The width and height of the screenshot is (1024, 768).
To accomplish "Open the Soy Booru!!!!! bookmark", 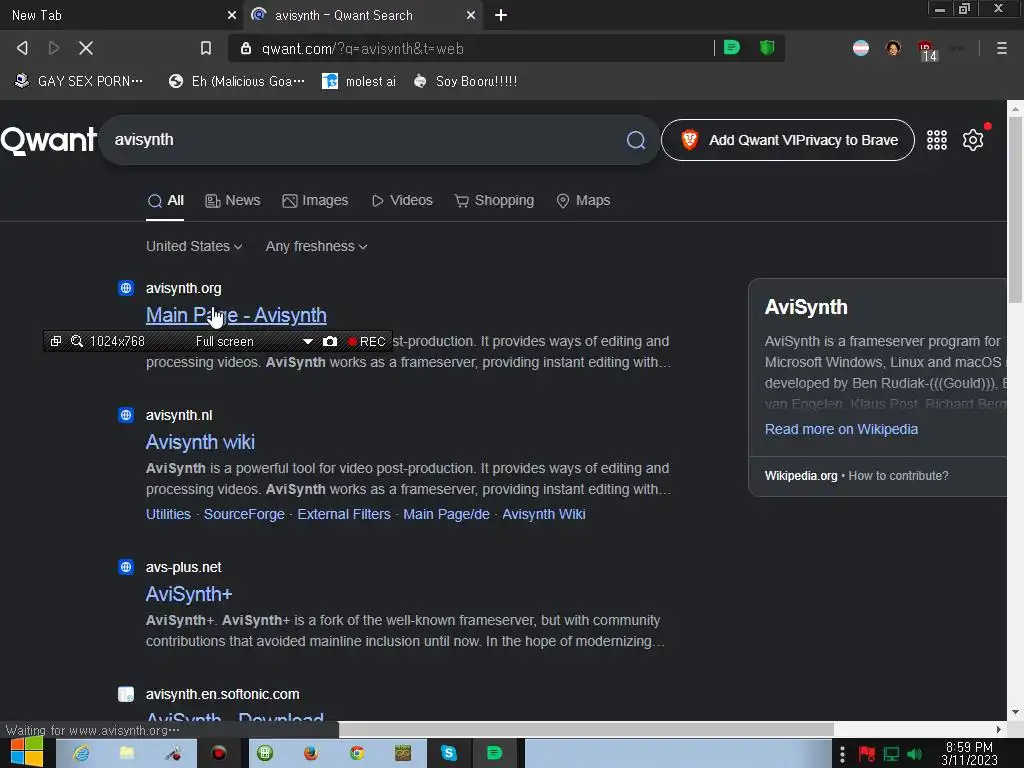I will tap(466, 81).
